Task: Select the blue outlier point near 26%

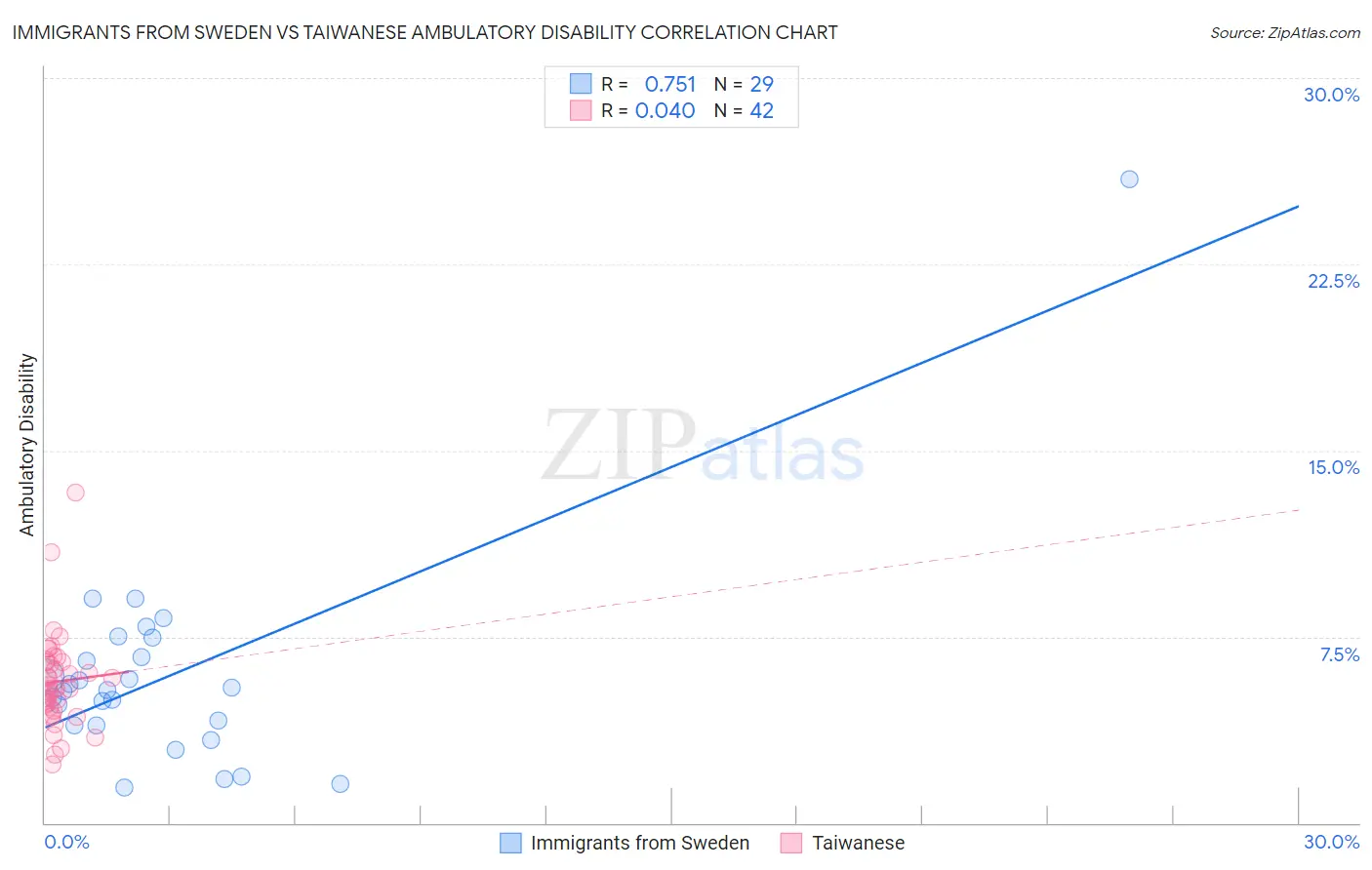Action: pyautogui.click(x=1129, y=179)
